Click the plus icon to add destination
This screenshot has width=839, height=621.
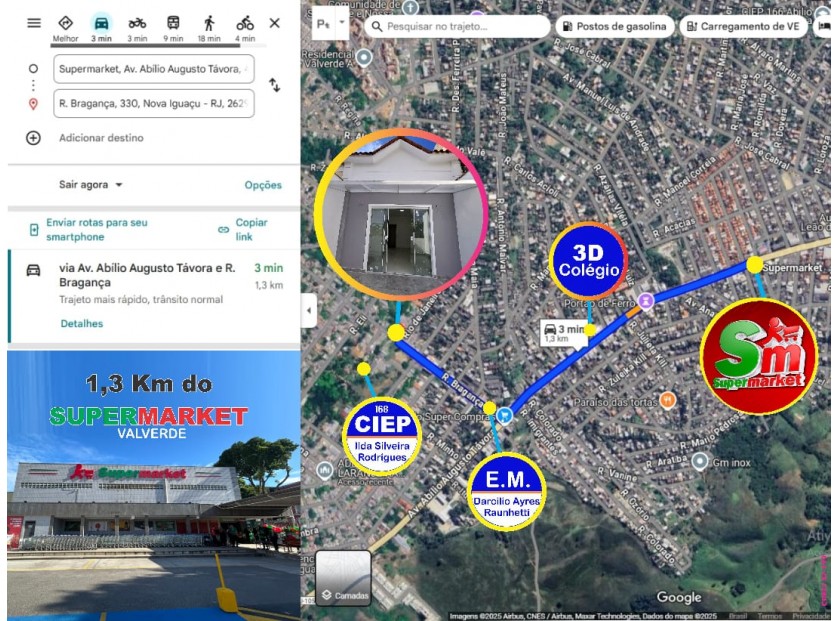click(x=33, y=138)
